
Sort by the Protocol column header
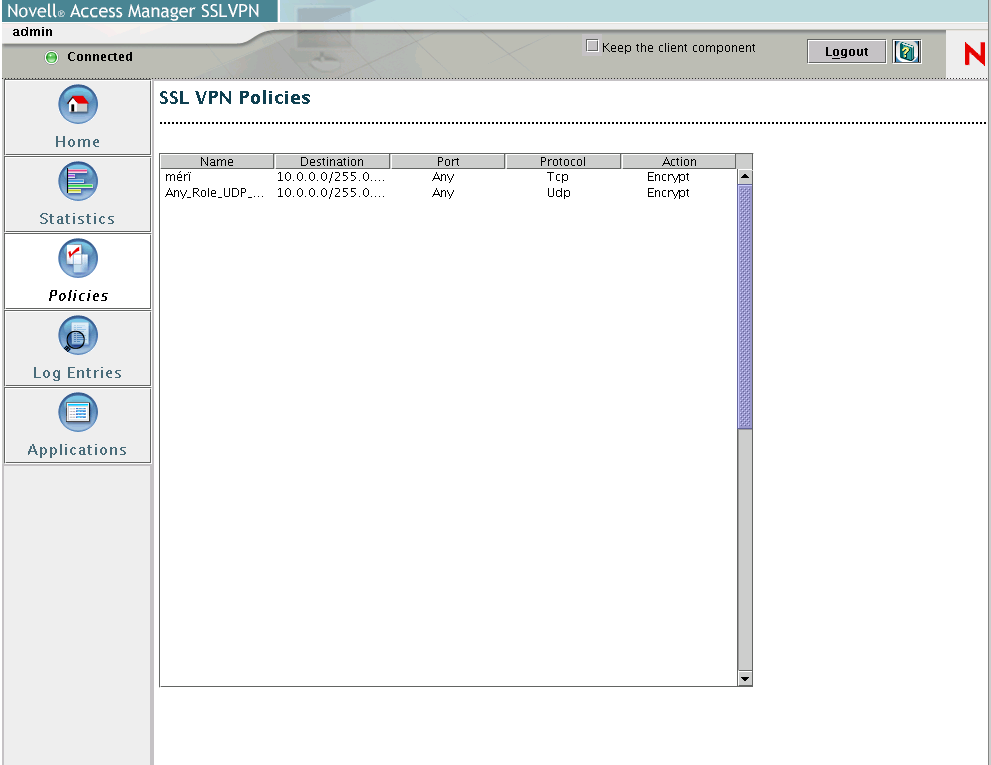(x=562, y=161)
